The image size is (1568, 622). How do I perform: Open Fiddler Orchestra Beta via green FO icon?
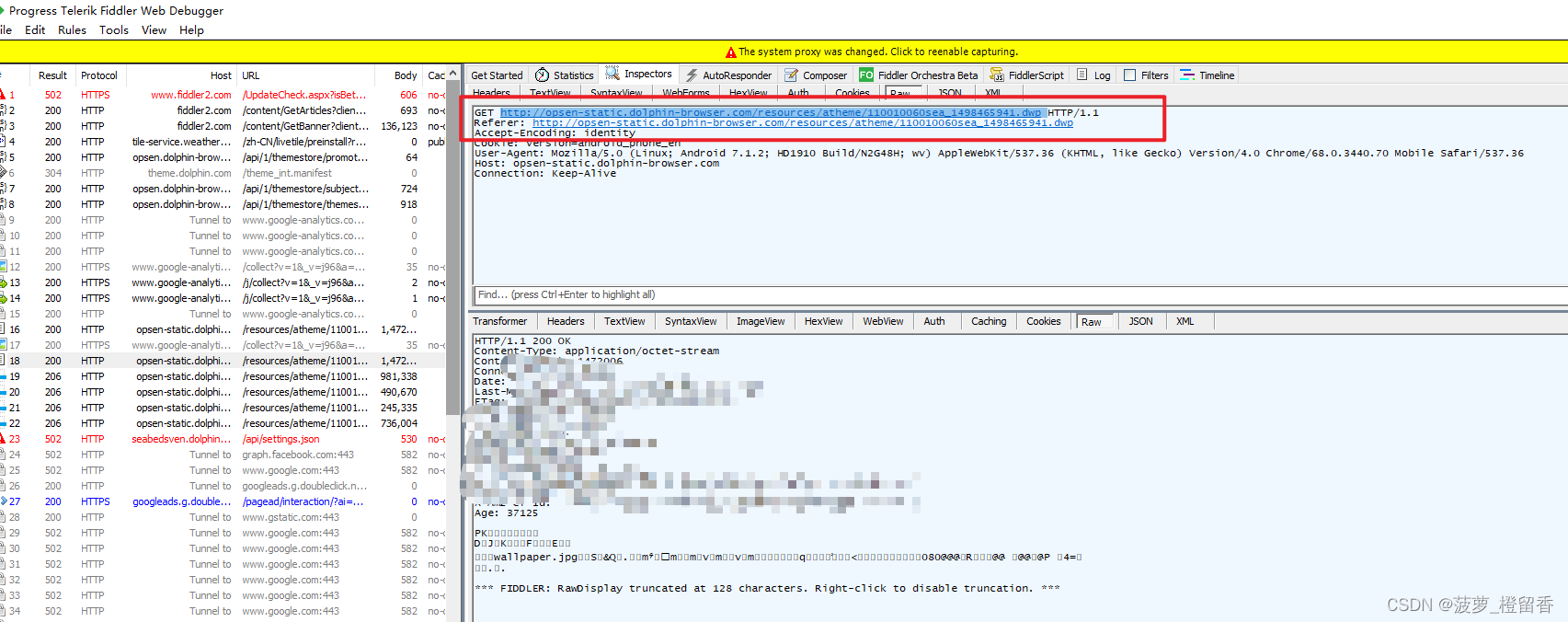click(x=919, y=75)
